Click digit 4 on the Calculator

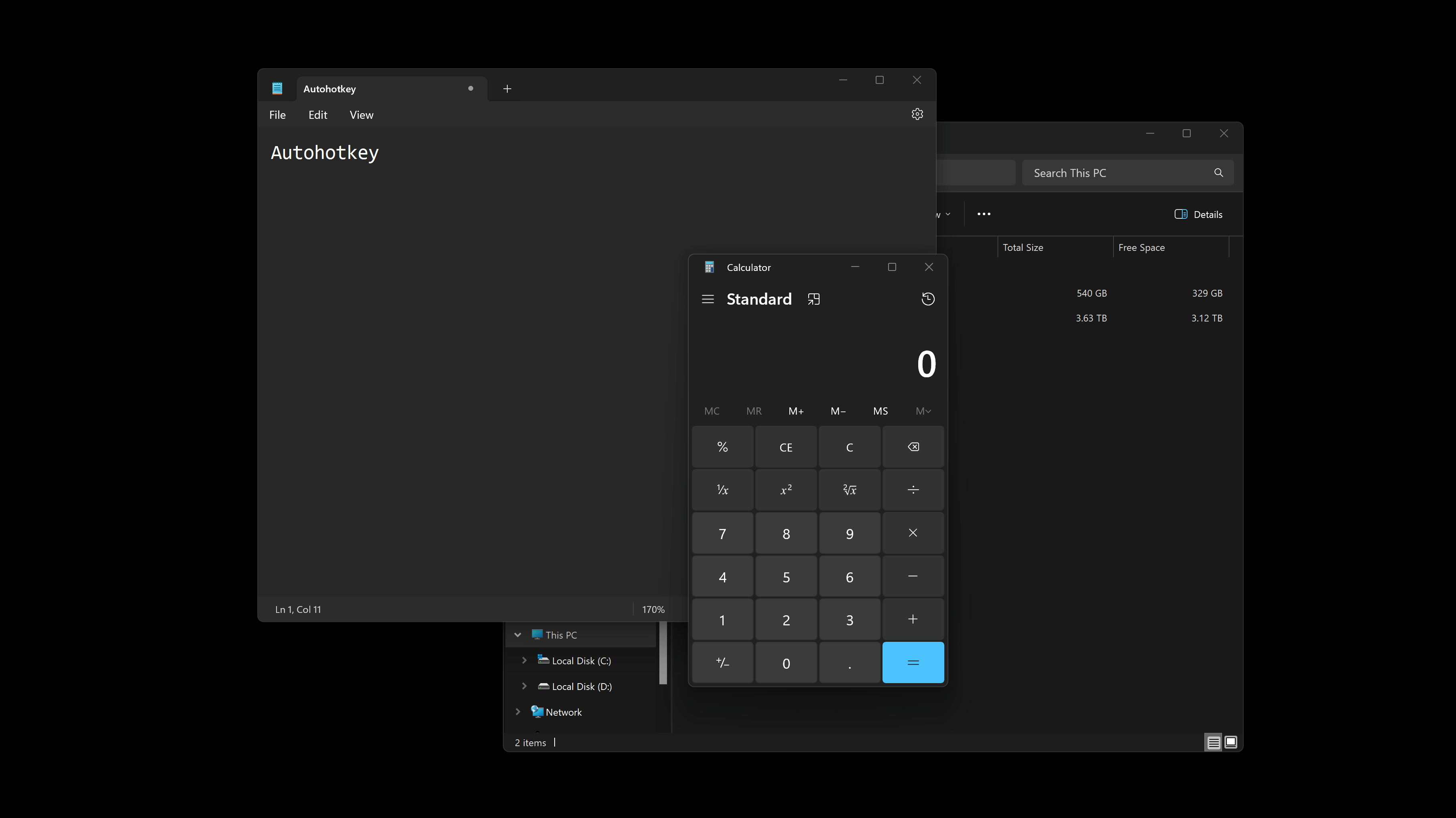(x=722, y=577)
